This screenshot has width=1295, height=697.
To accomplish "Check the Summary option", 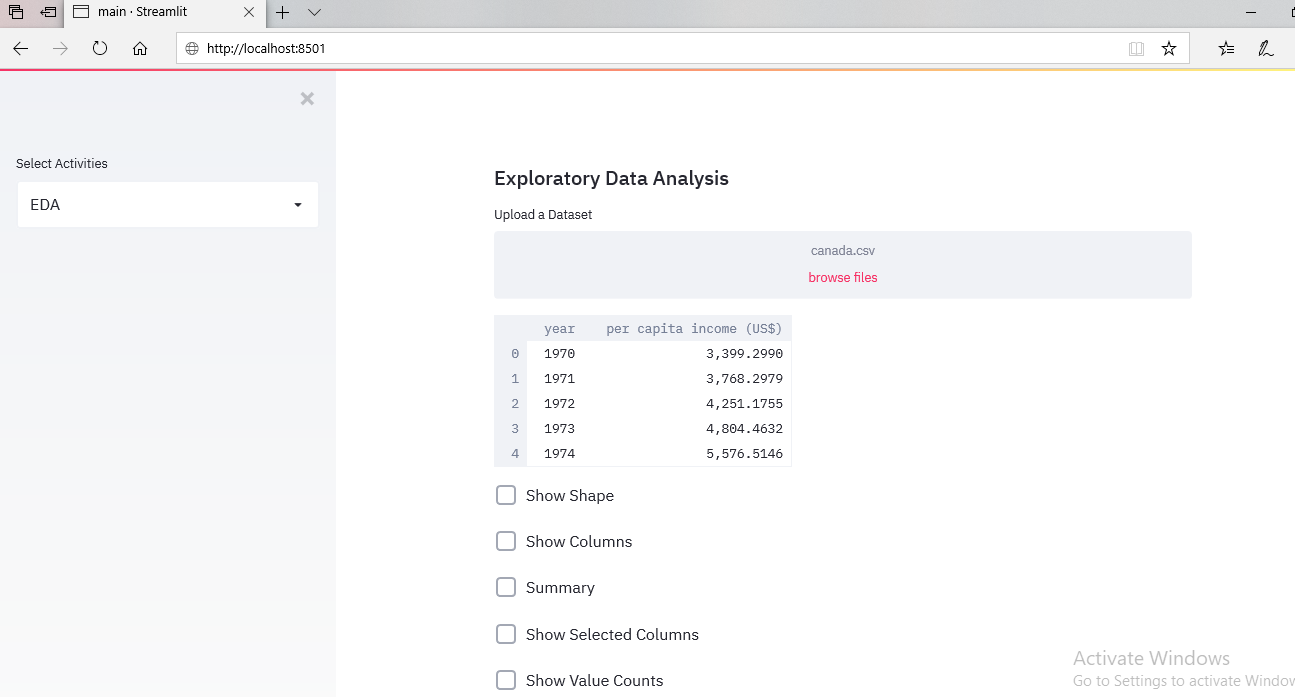I will [x=506, y=587].
